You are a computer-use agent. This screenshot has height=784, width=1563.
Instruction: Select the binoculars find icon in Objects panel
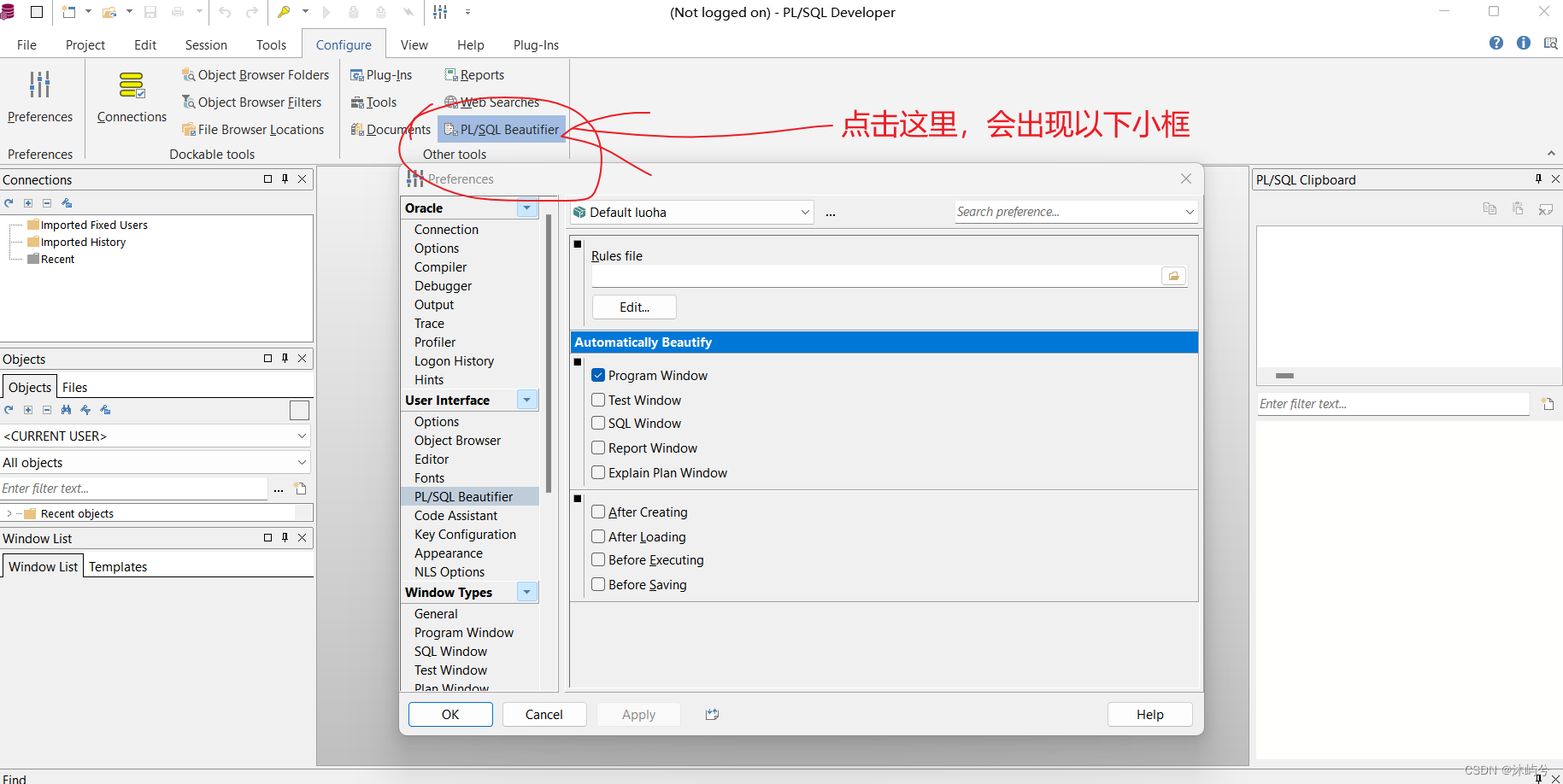point(66,410)
